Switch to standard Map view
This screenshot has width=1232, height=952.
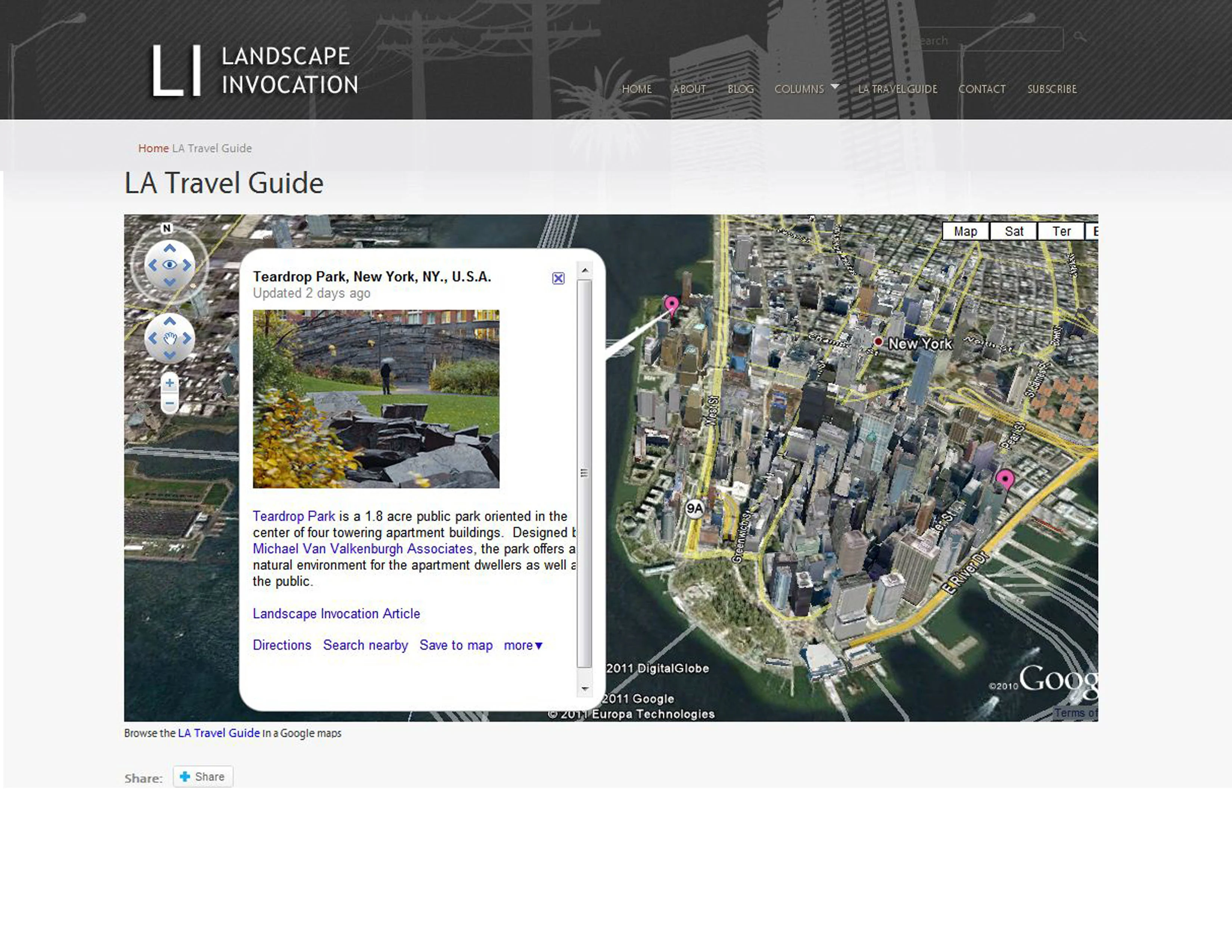coord(966,231)
